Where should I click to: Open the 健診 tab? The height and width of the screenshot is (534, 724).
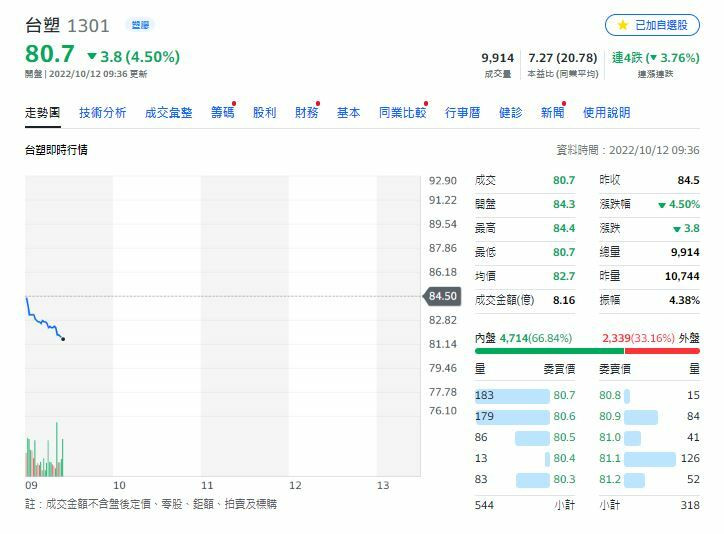point(511,113)
